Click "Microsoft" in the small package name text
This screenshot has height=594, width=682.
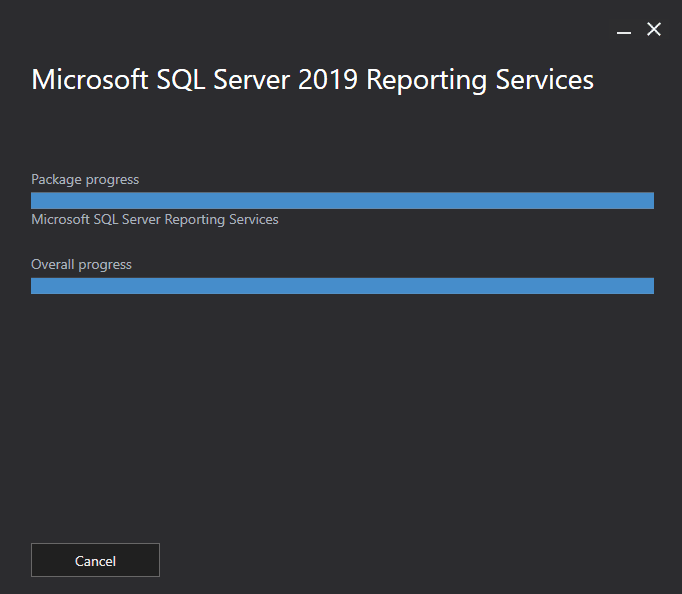click(x=61, y=219)
